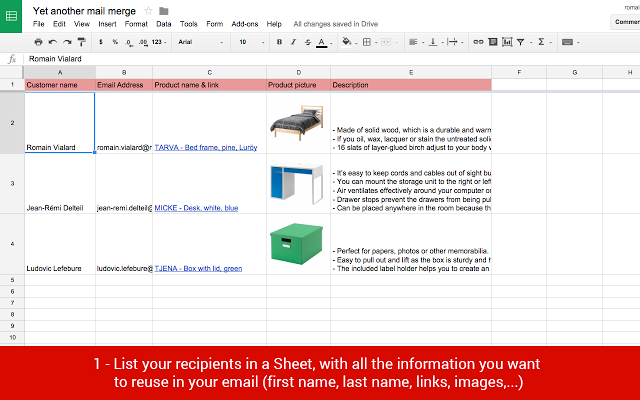Open the fill color bucket

tap(347, 42)
